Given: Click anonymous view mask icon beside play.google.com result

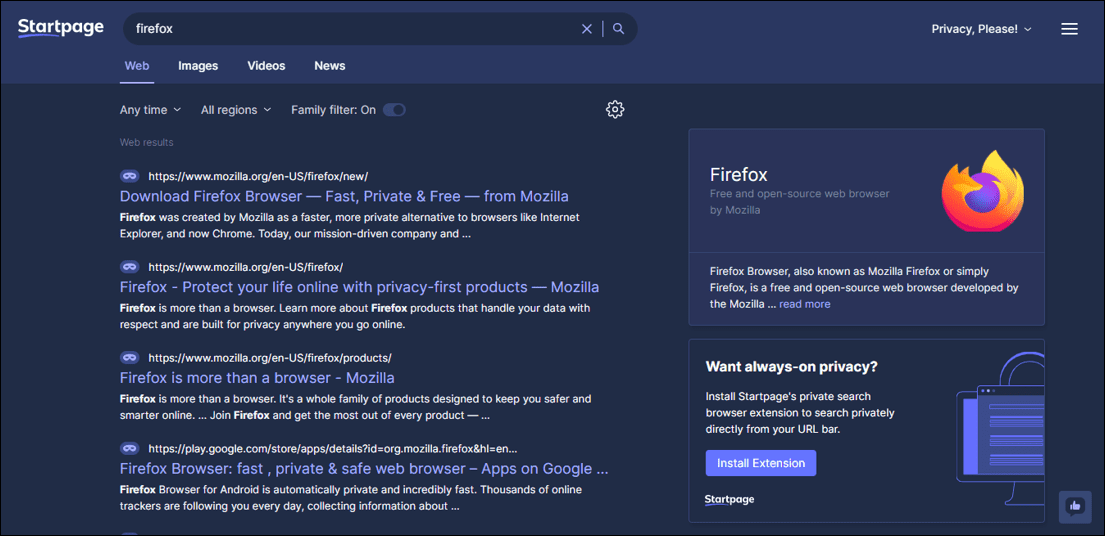Looking at the screenshot, I should point(130,449).
